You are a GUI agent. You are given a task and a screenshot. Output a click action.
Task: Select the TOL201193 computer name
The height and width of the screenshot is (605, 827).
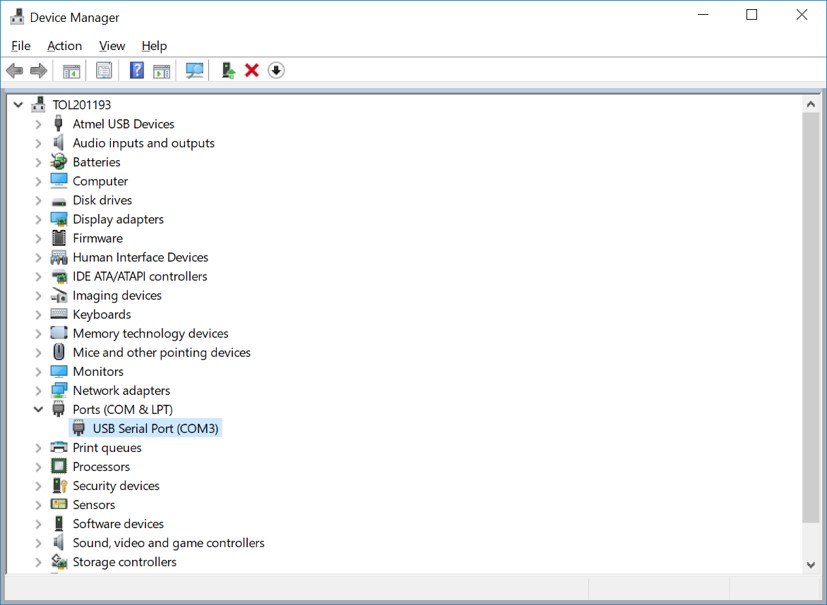[82, 104]
